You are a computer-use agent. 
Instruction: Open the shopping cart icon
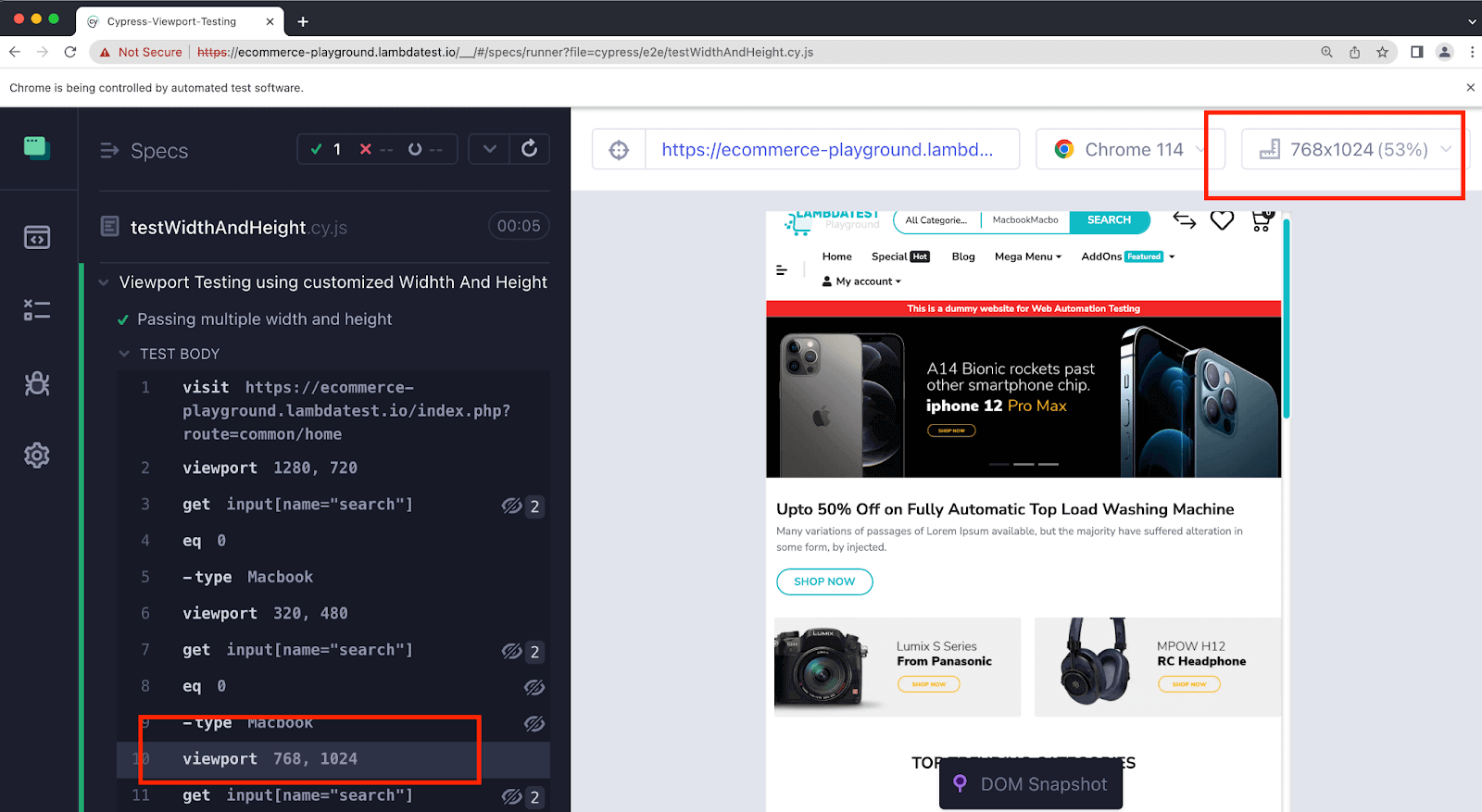pos(1261,220)
